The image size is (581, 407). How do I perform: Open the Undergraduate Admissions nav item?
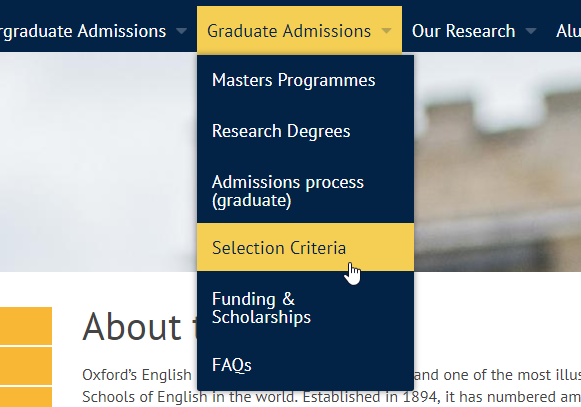pos(83,31)
